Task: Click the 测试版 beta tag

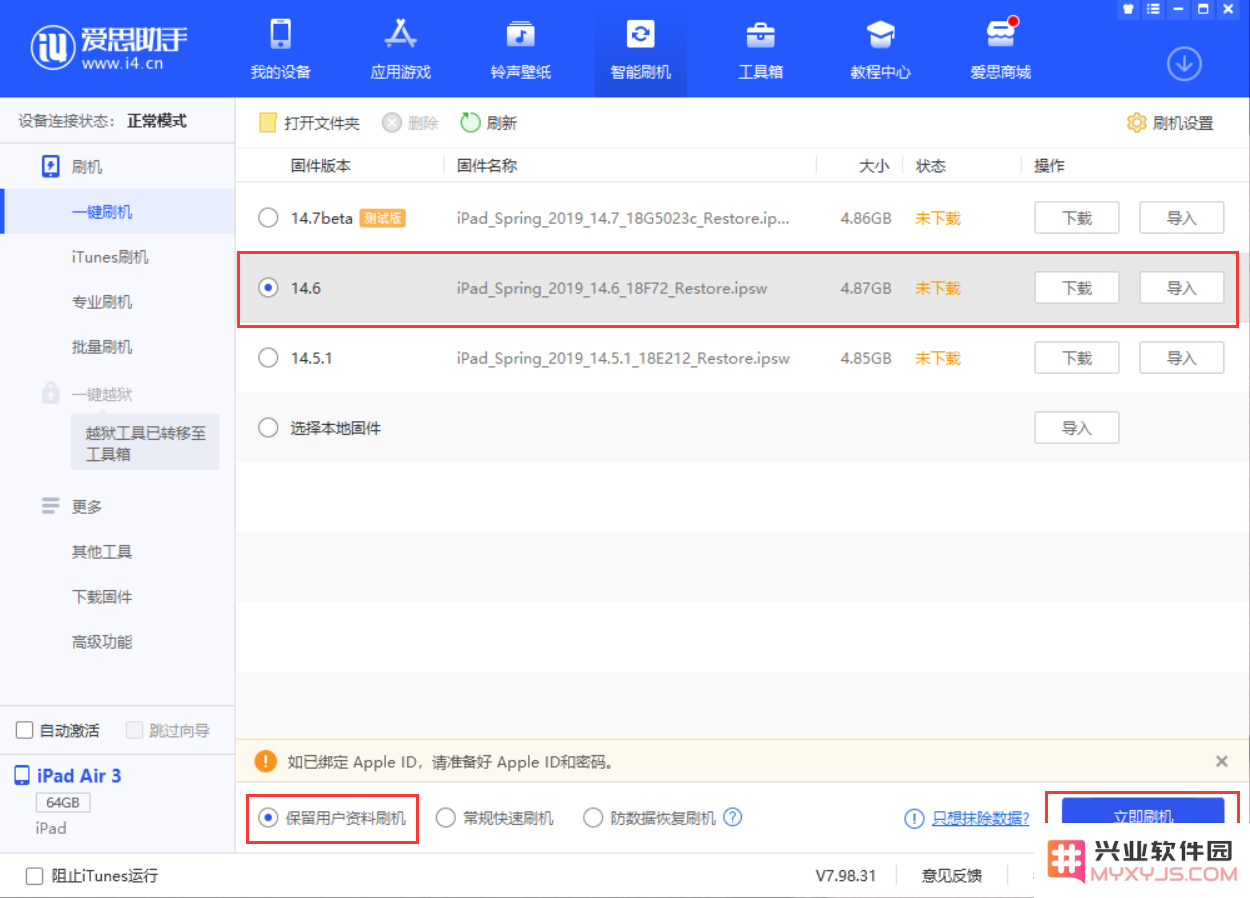Action: coord(382,218)
